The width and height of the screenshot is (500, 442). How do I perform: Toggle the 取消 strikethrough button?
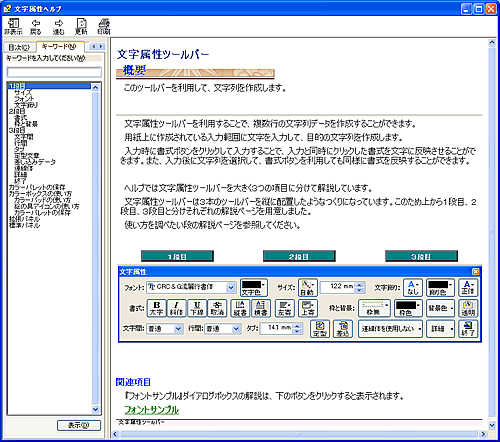click(x=217, y=308)
